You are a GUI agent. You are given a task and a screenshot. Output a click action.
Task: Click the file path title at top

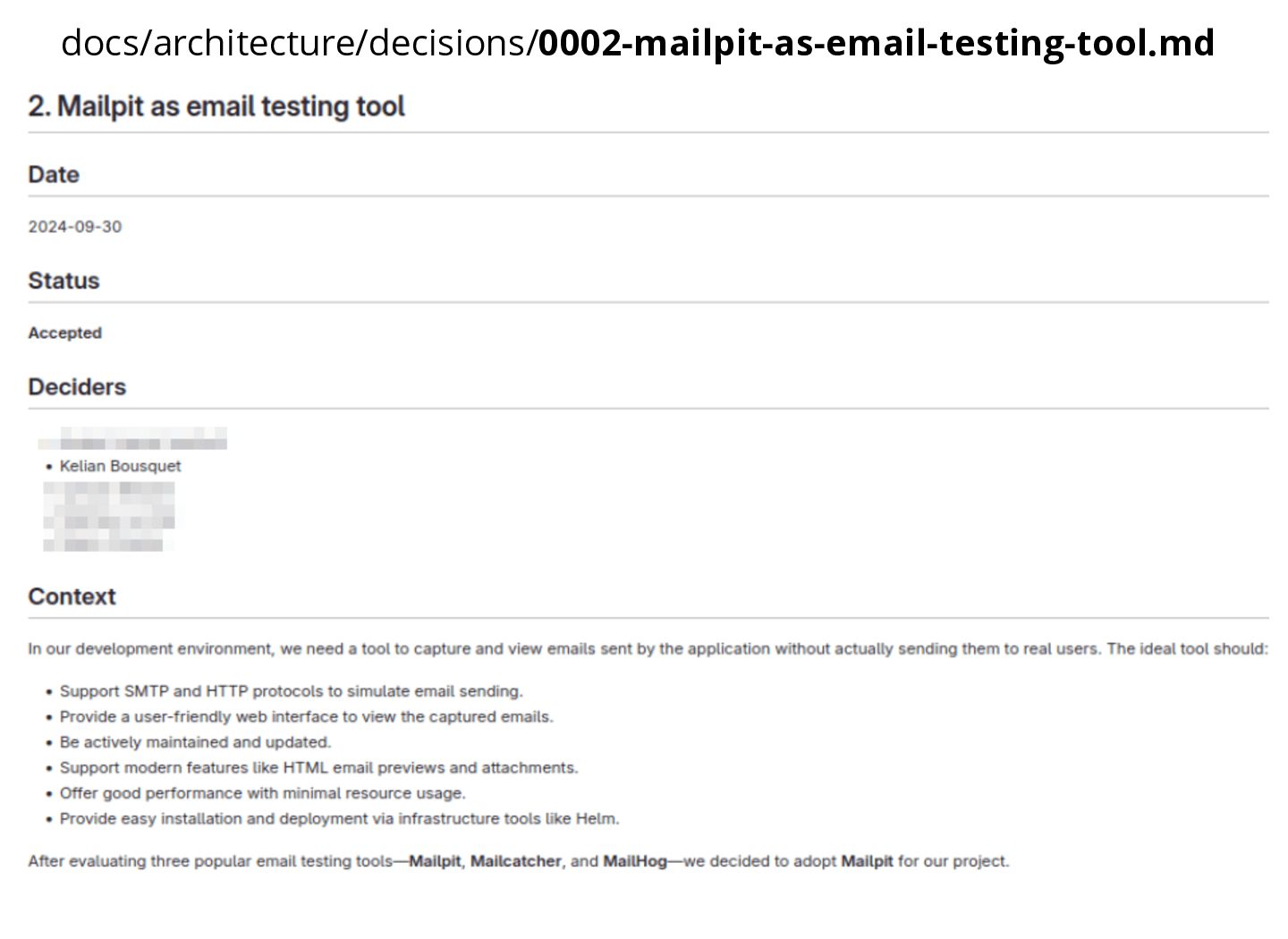click(637, 43)
